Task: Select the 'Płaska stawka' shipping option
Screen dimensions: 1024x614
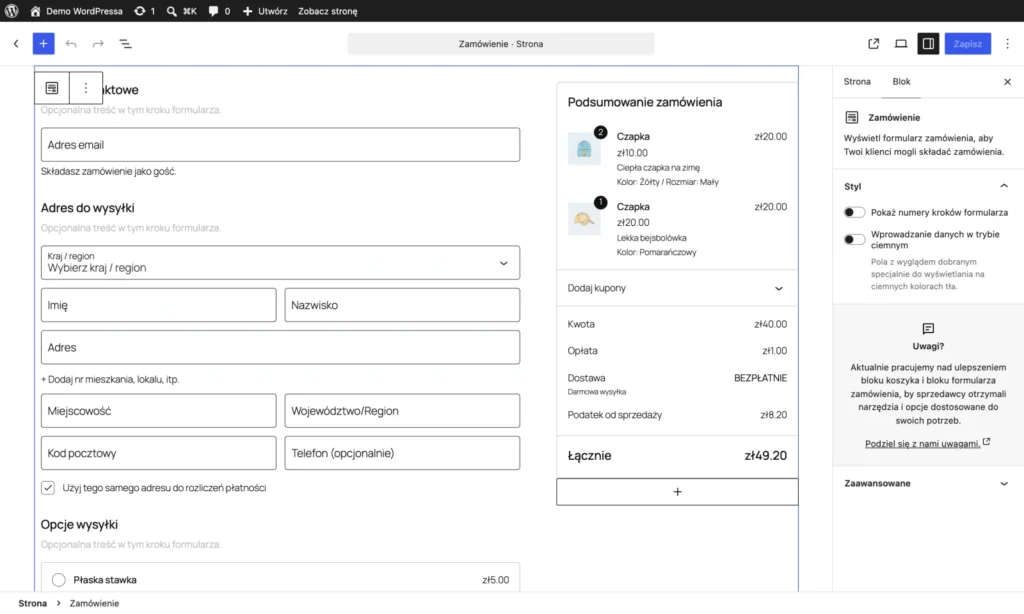Action: pos(59,580)
